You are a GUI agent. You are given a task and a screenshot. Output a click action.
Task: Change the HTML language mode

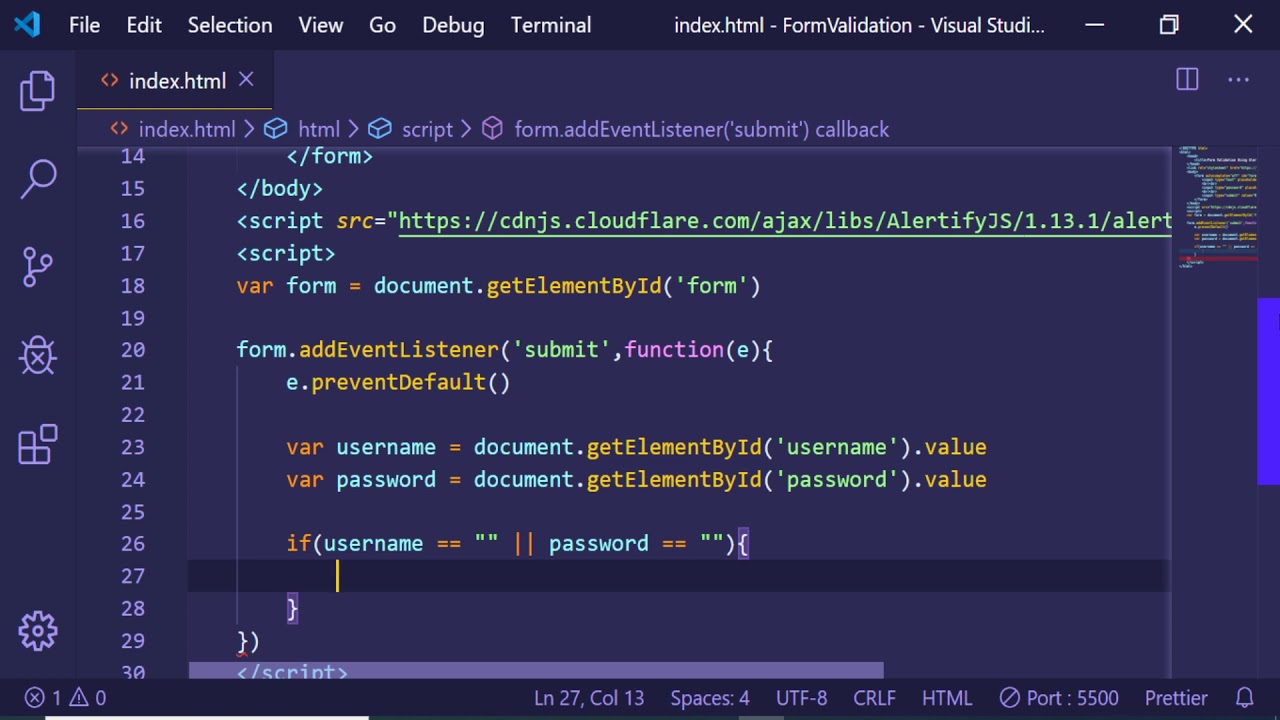(x=946, y=698)
